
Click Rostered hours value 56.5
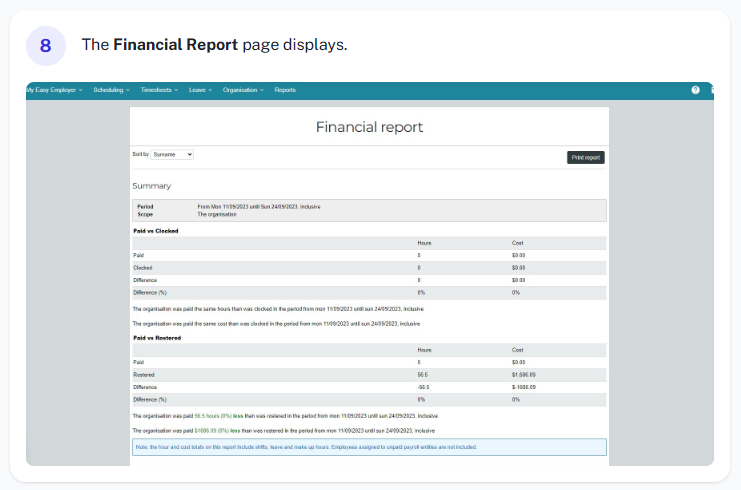pos(422,375)
